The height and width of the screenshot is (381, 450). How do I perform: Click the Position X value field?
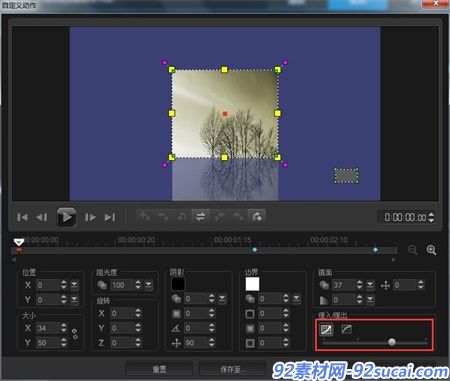48,285
